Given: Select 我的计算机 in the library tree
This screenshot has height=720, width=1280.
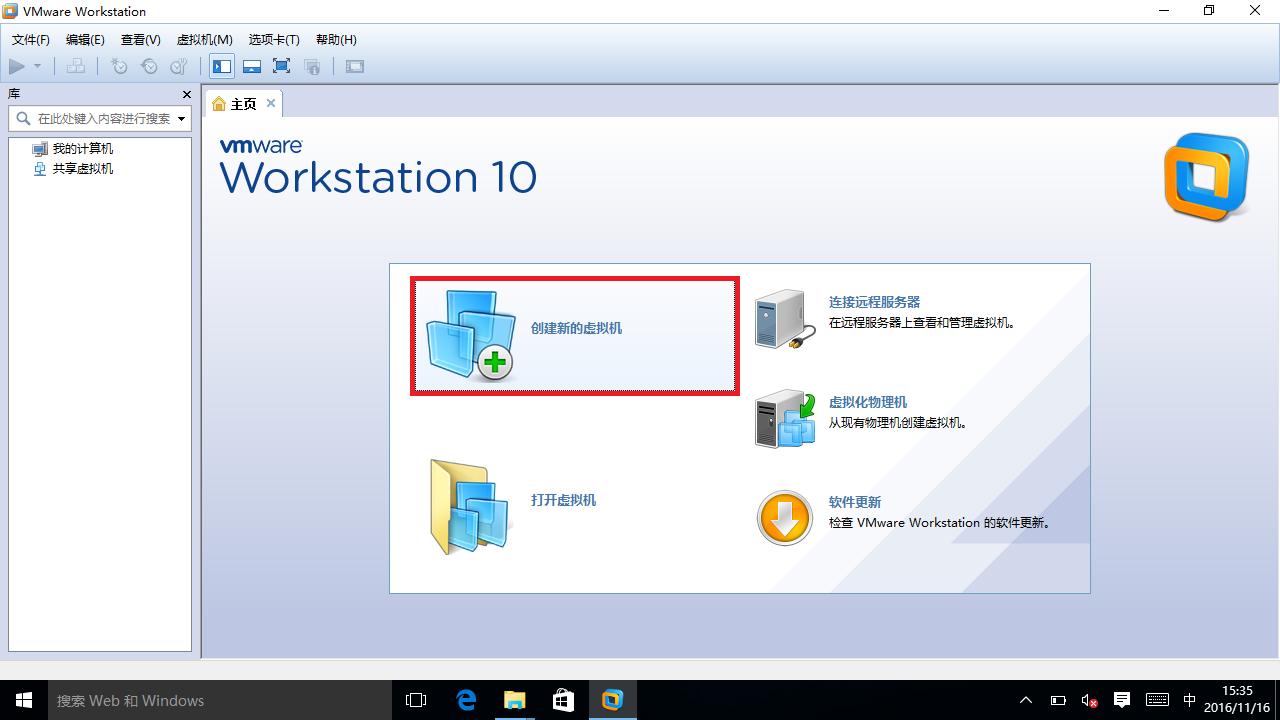Looking at the screenshot, I should click(x=82, y=148).
